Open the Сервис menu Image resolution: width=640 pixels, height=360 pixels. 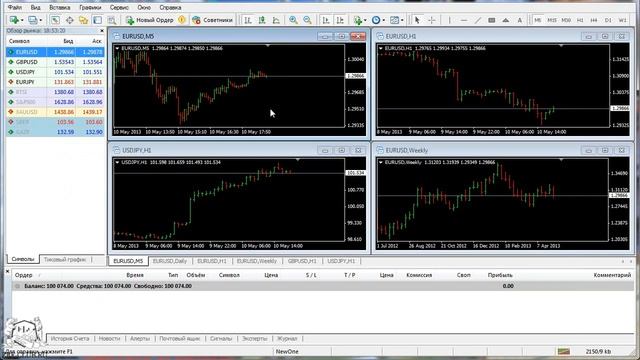[119, 7]
